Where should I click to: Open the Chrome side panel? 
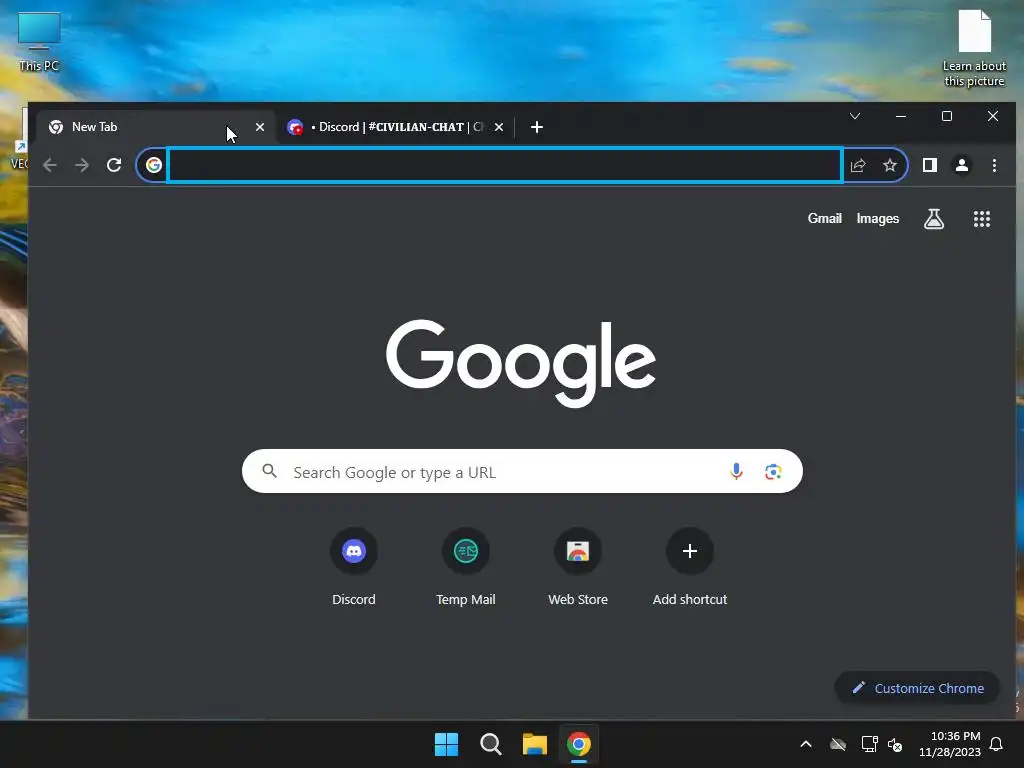[930, 165]
